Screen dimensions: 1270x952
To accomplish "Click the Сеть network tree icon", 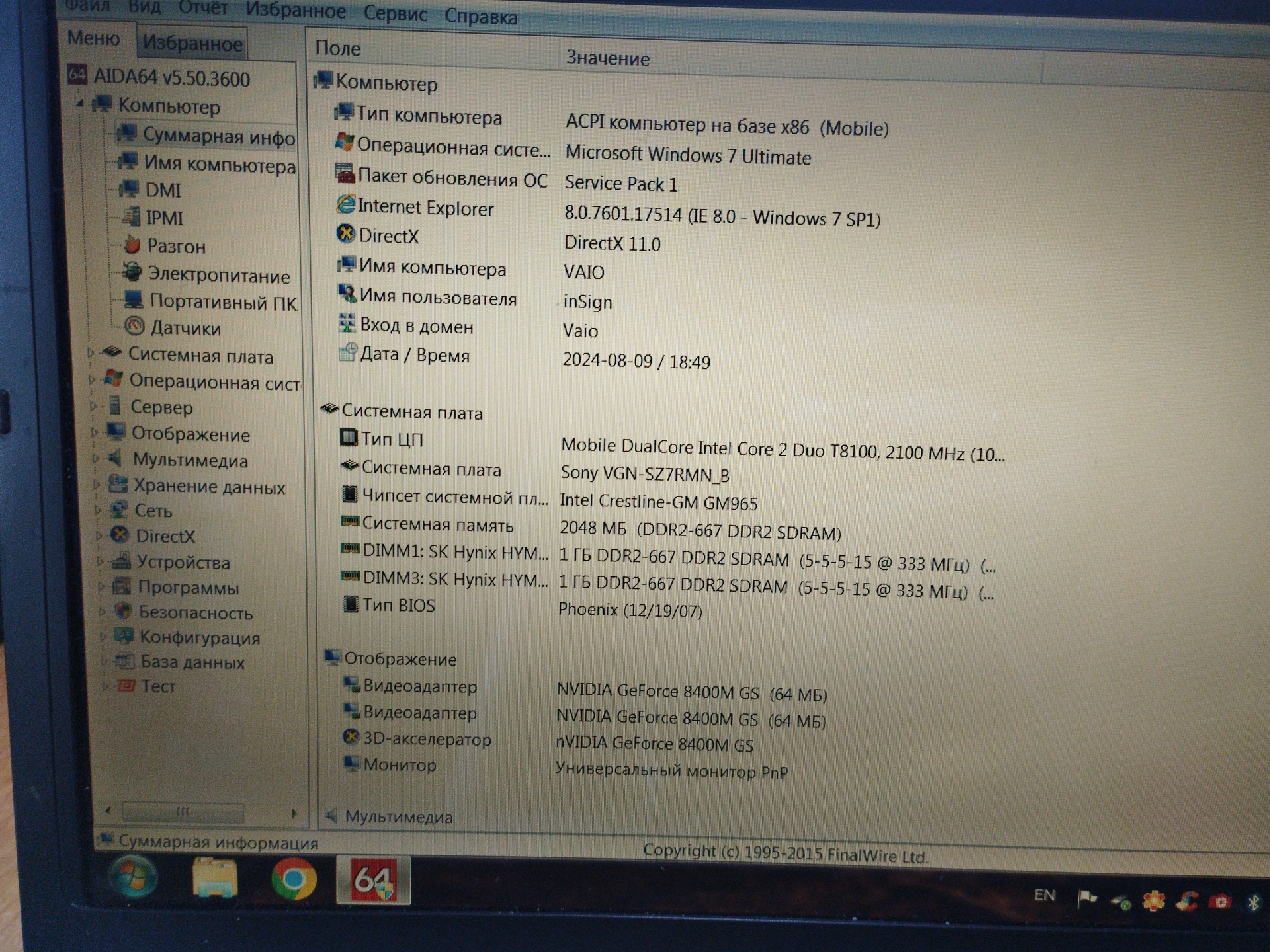I will click(119, 509).
